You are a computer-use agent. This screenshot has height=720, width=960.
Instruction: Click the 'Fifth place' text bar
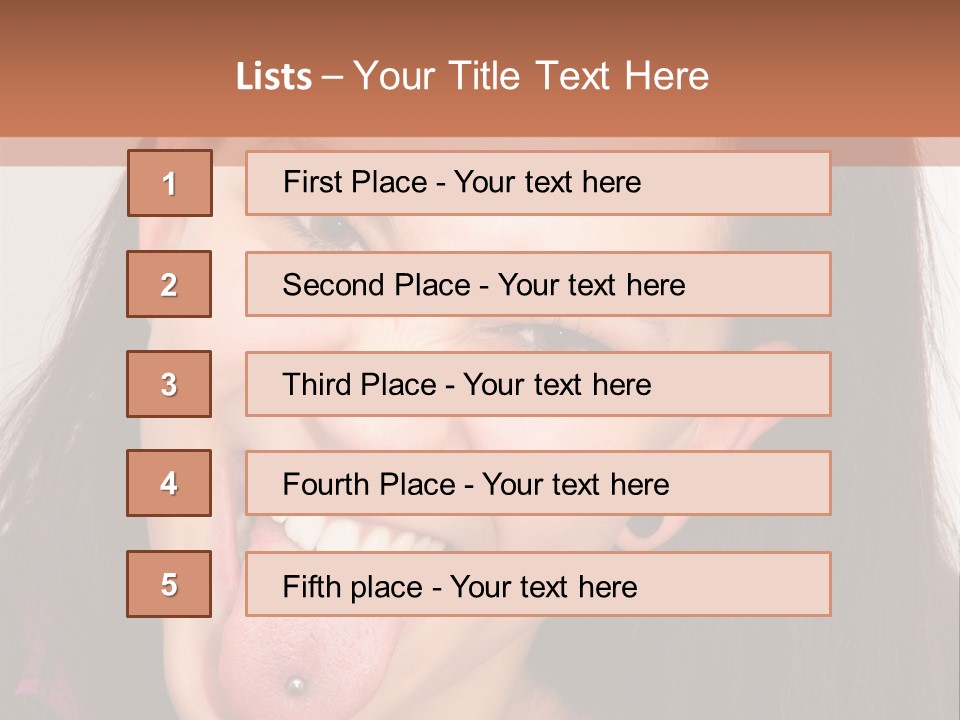tap(538, 585)
